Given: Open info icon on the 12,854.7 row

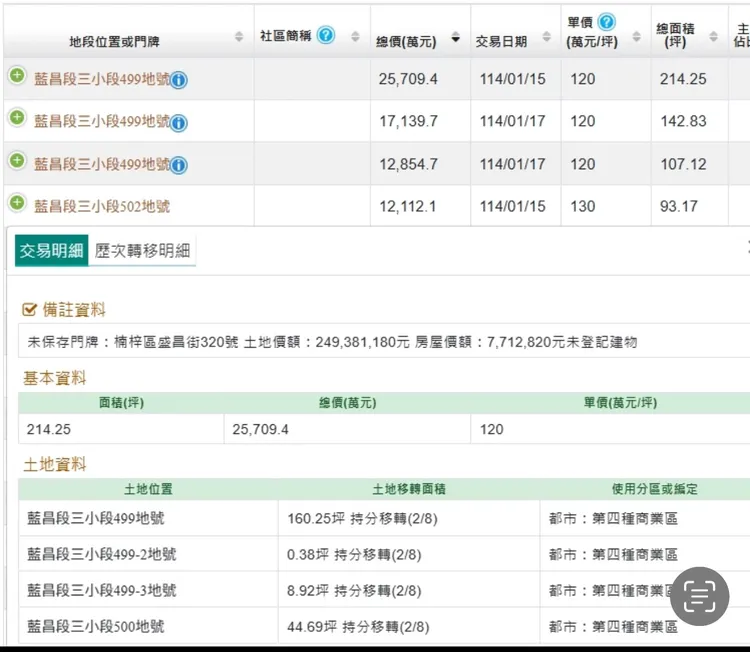Looking at the screenshot, I should pyautogui.click(x=179, y=166).
